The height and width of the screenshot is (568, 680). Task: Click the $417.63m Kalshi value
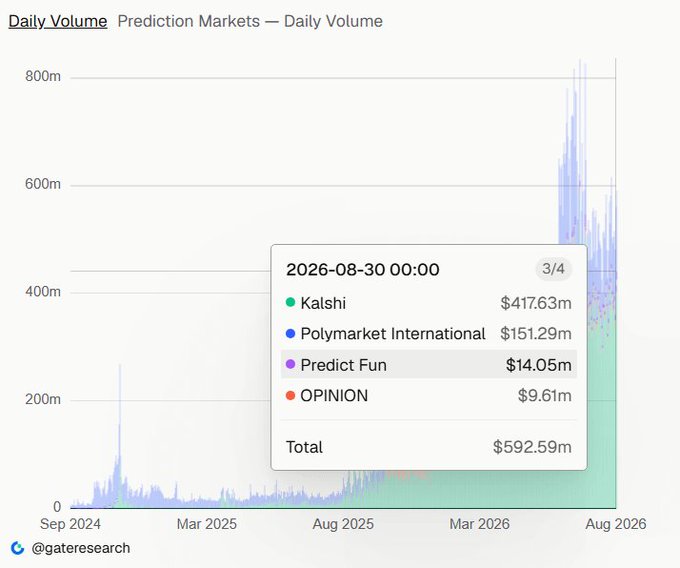[536, 303]
